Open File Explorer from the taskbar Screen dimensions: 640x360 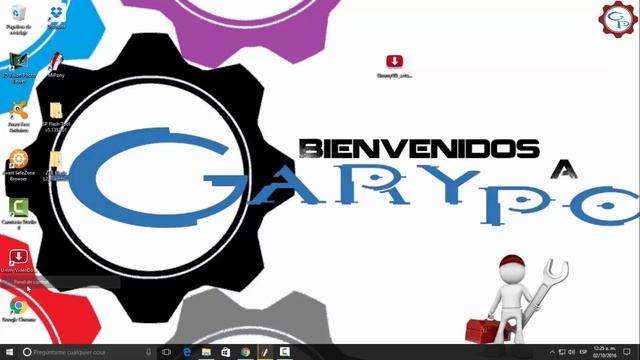click(x=206, y=352)
